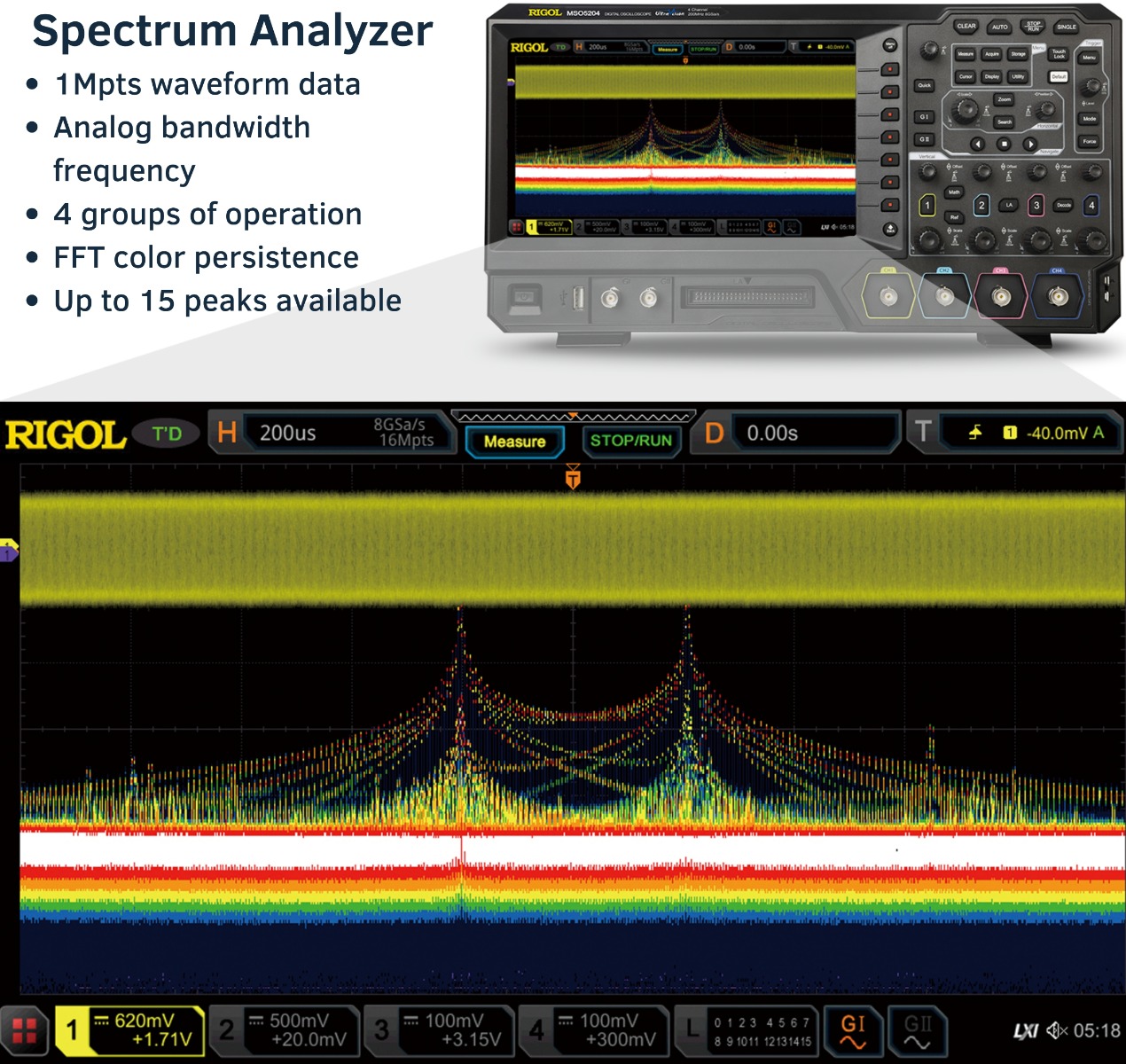Push the AUTO key on the oscilloscope front panel

tap(1000, 27)
